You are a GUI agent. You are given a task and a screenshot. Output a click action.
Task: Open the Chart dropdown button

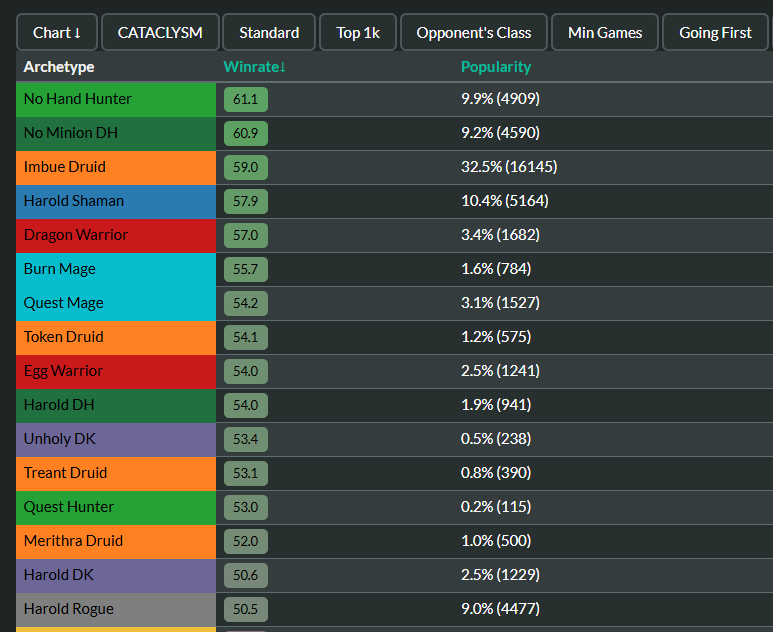click(x=57, y=33)
